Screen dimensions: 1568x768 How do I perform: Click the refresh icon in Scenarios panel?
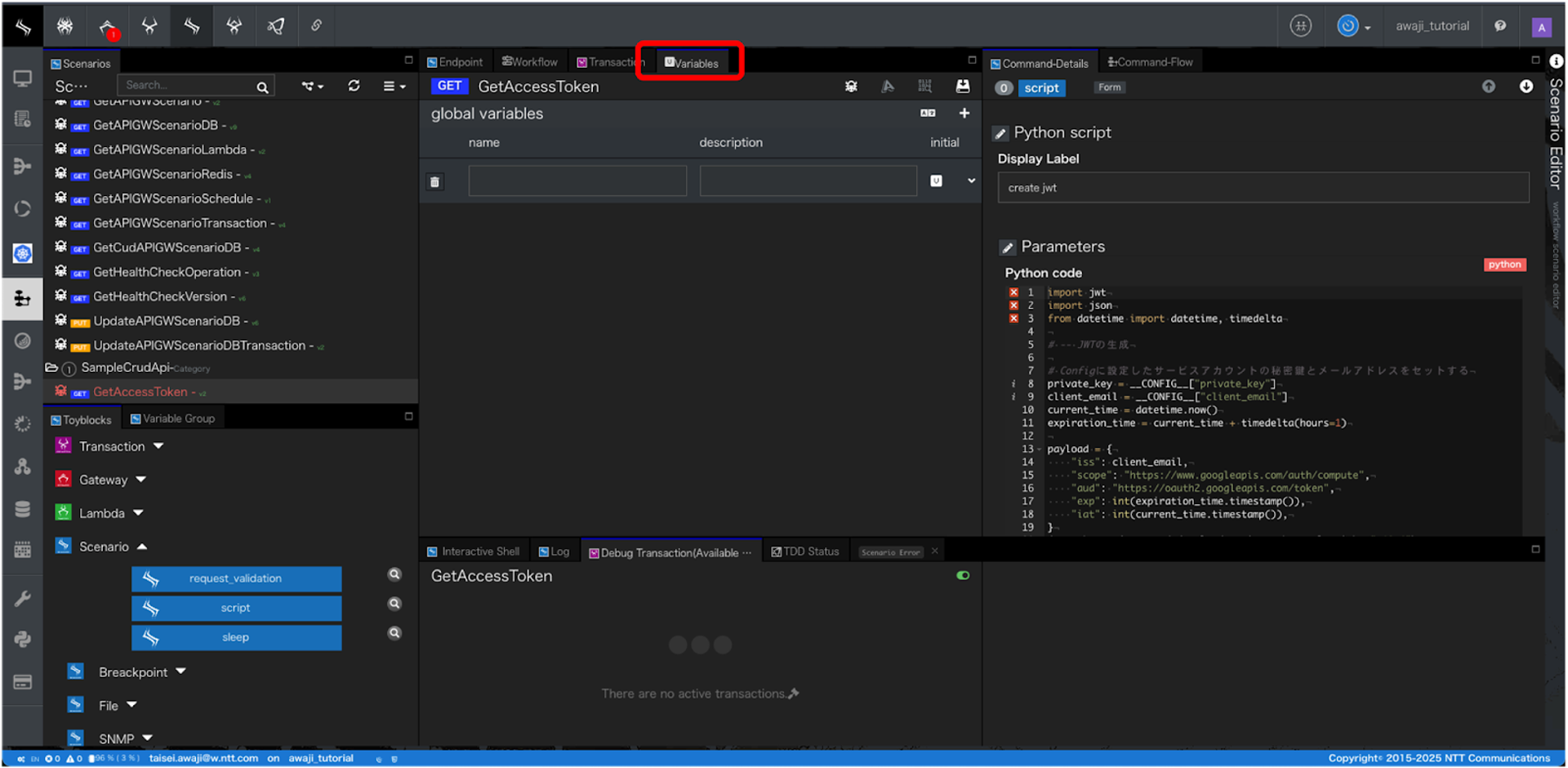(x=354, y=86)
